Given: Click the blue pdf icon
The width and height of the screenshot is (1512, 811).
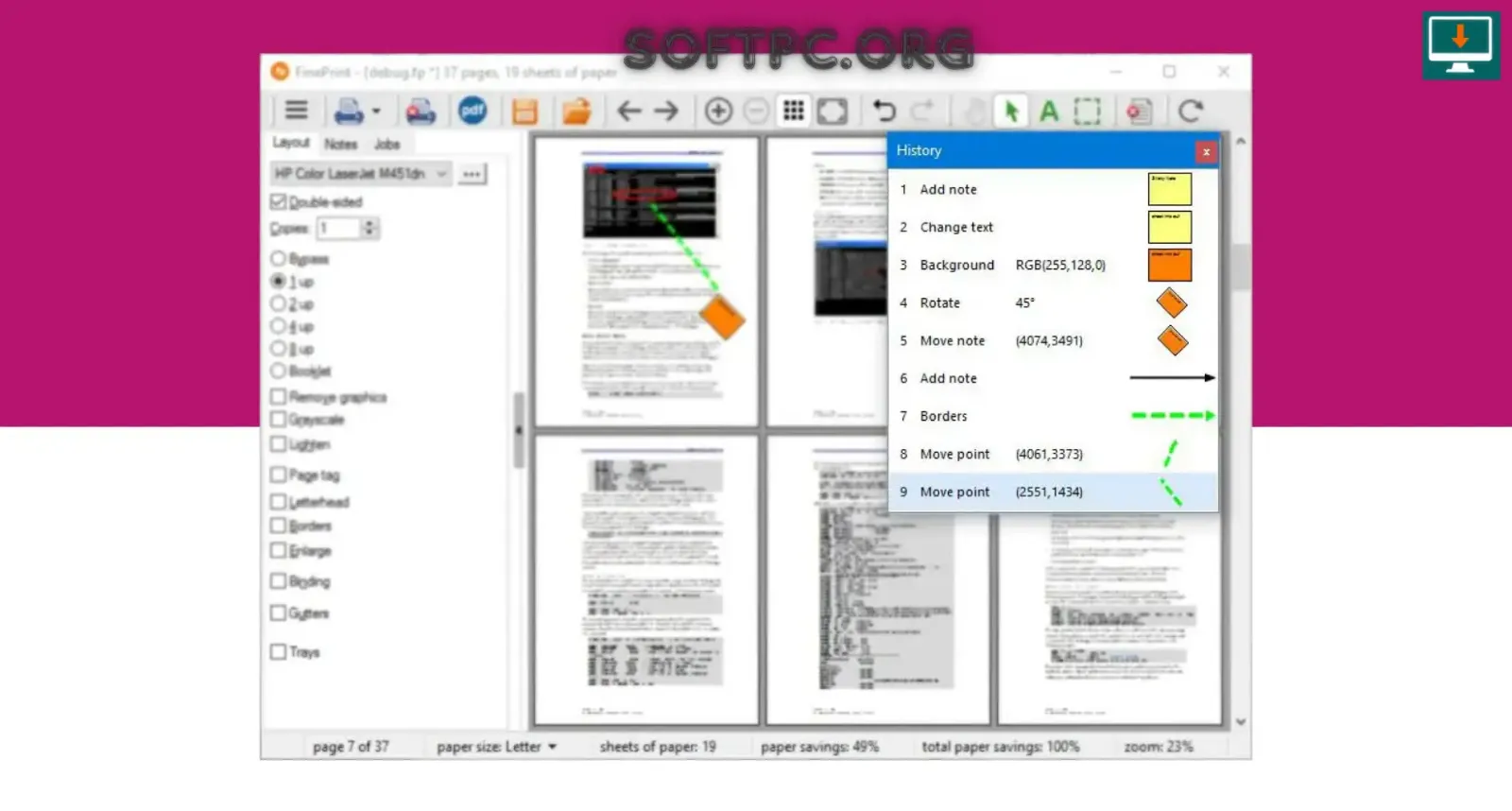Looking at the screenshot, I should tap(472, 111).
